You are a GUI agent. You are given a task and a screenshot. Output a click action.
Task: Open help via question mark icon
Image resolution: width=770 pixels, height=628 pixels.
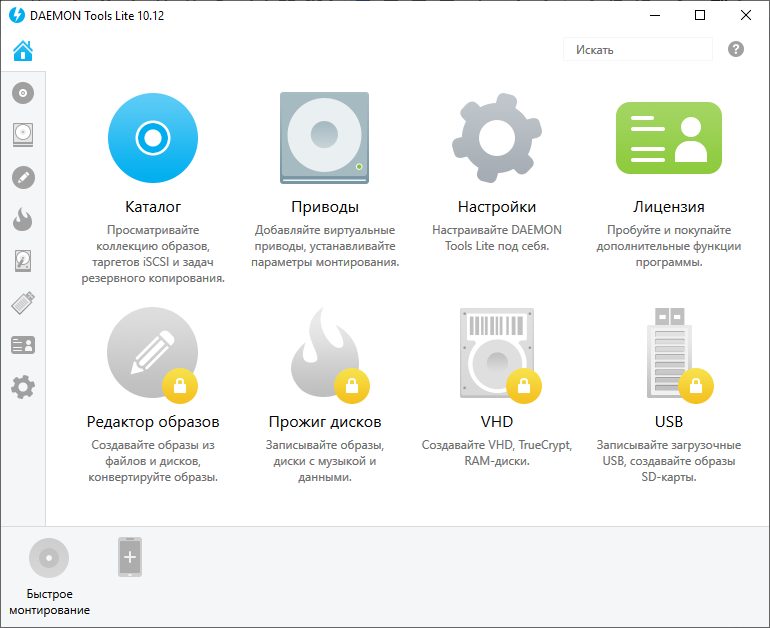click(736, 49)
